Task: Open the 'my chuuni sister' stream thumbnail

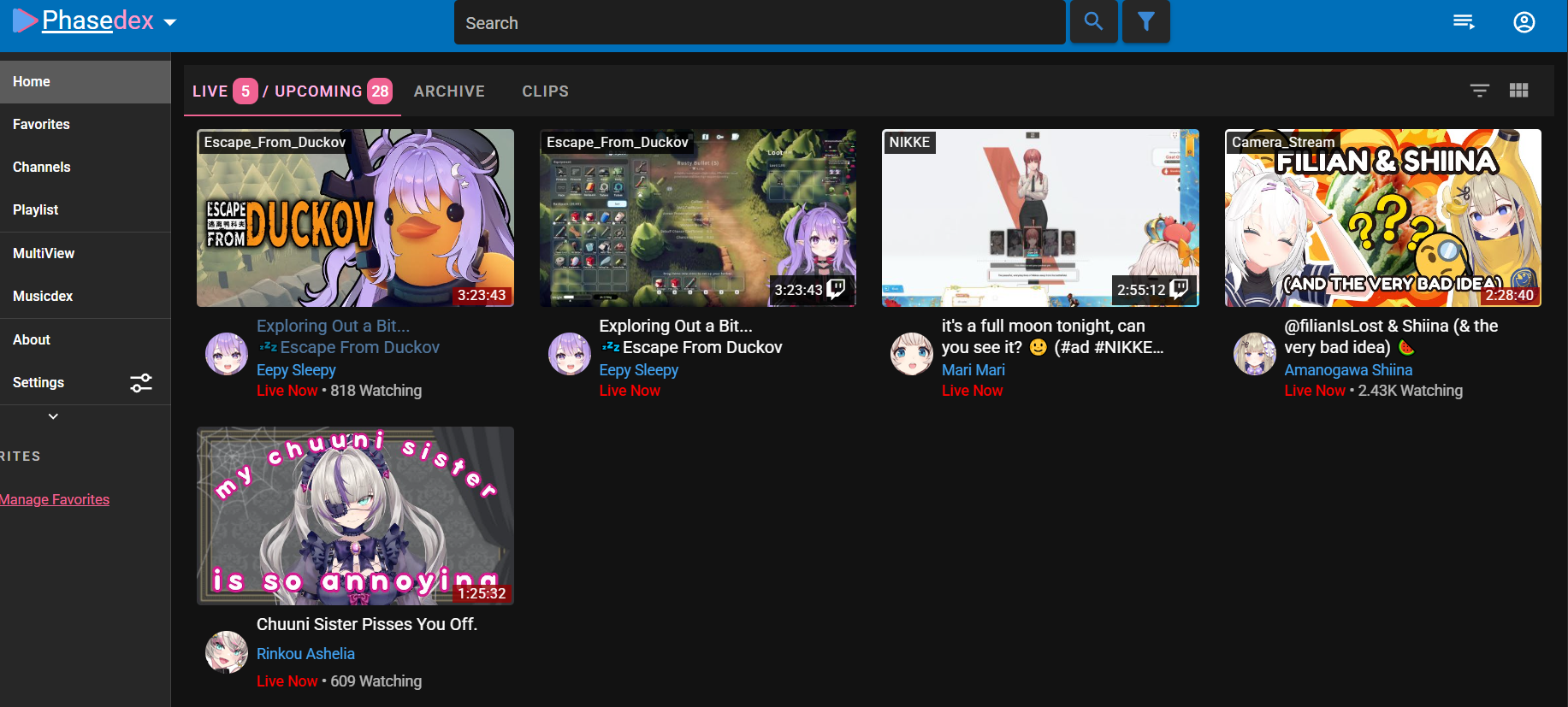Action: tap(355, 516)
